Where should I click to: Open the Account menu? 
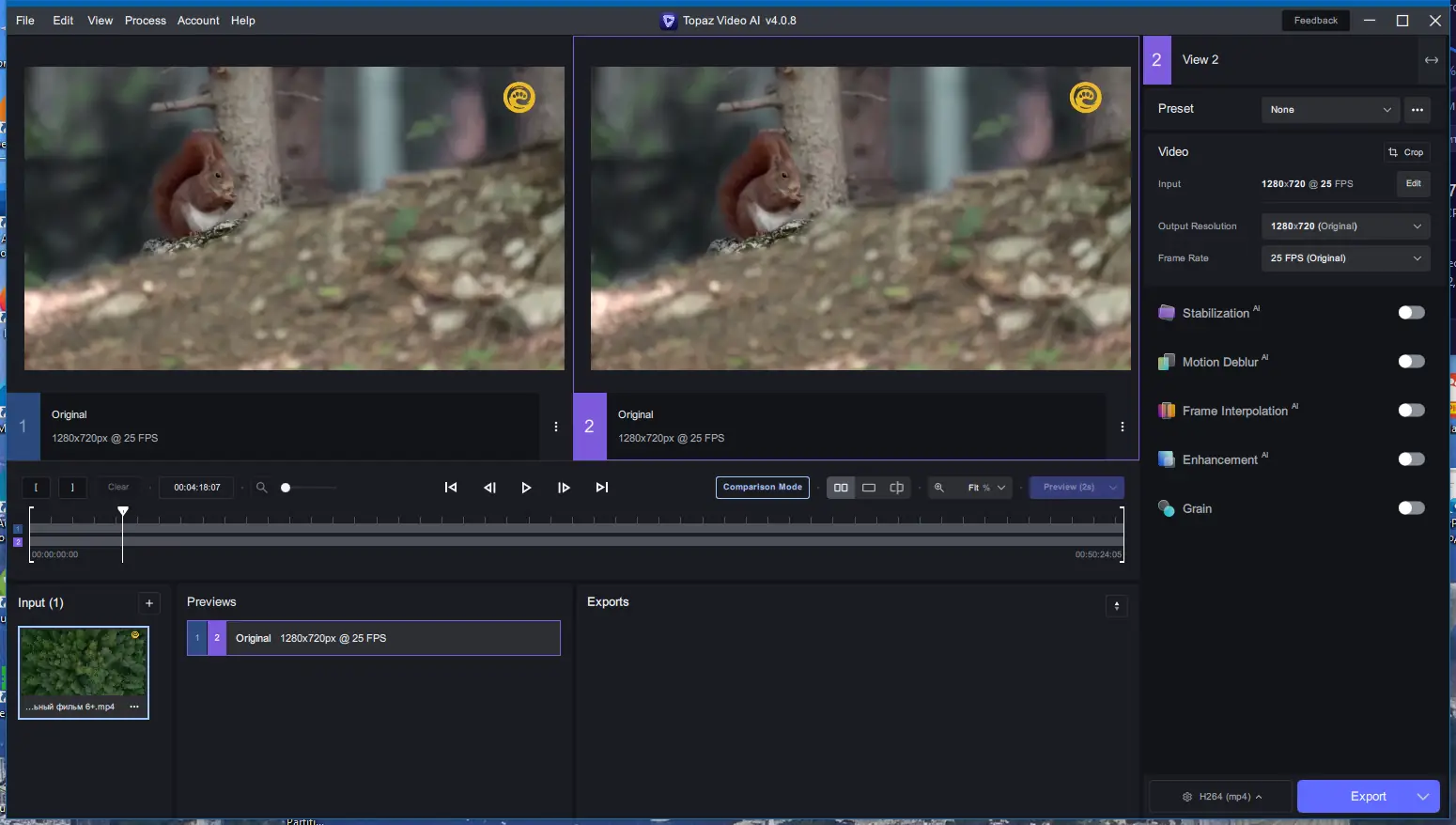198,21
